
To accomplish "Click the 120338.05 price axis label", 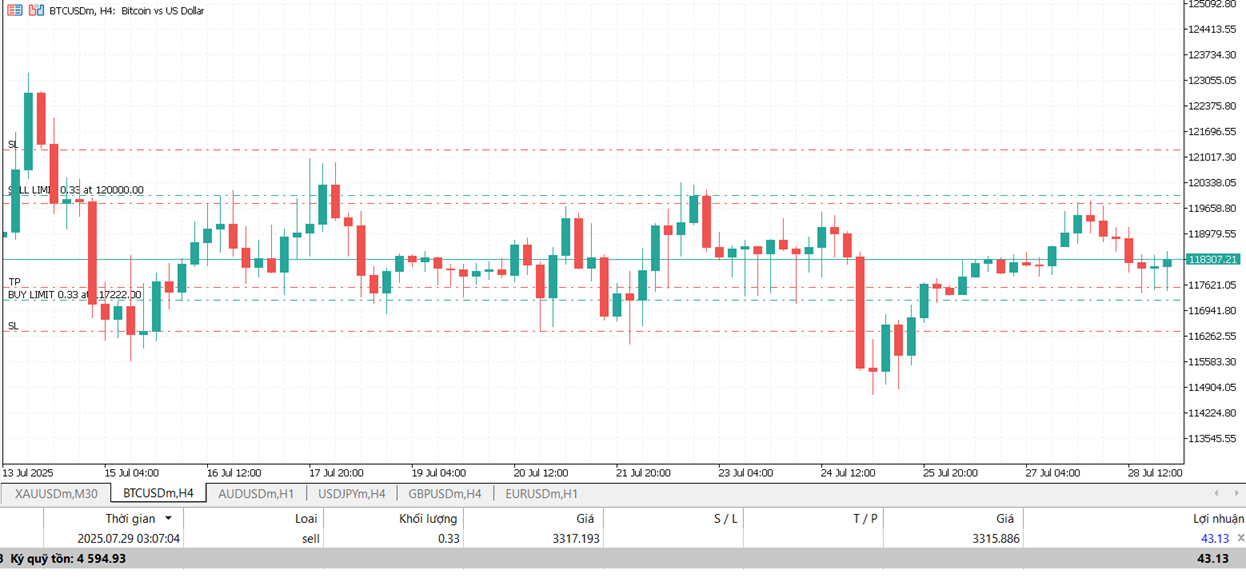I will click(x=1212, y=182).
